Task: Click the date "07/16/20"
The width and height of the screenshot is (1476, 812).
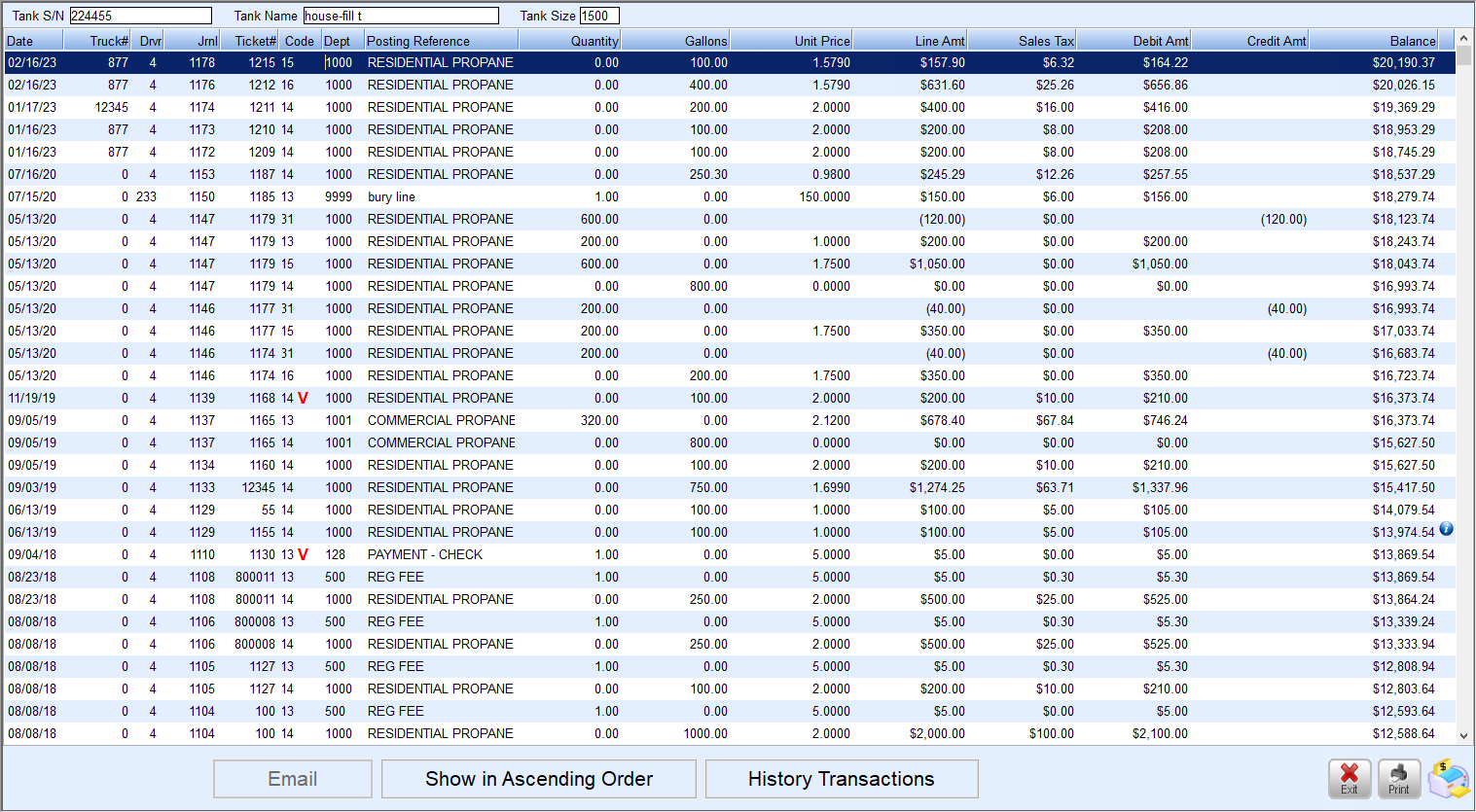Action: tap(32, 174)
